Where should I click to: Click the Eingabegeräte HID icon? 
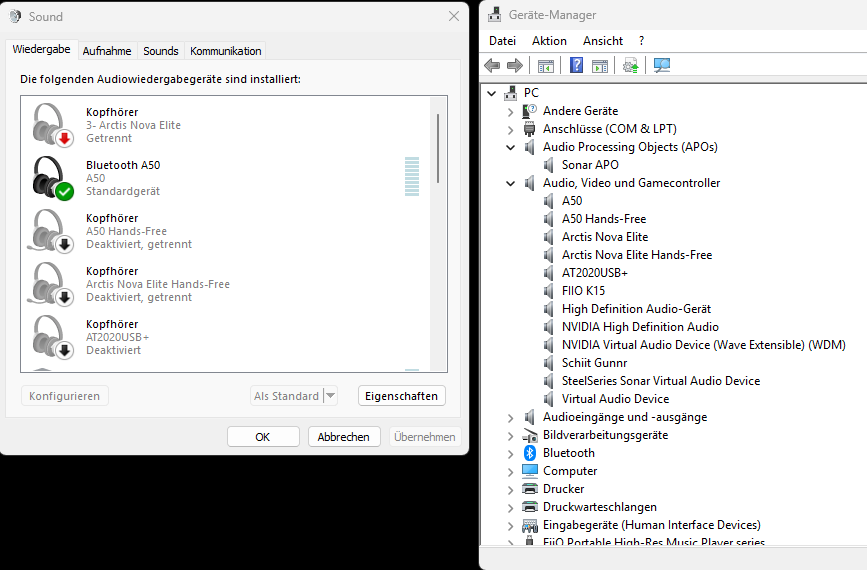pyautogui.click(x=530, y=525)
